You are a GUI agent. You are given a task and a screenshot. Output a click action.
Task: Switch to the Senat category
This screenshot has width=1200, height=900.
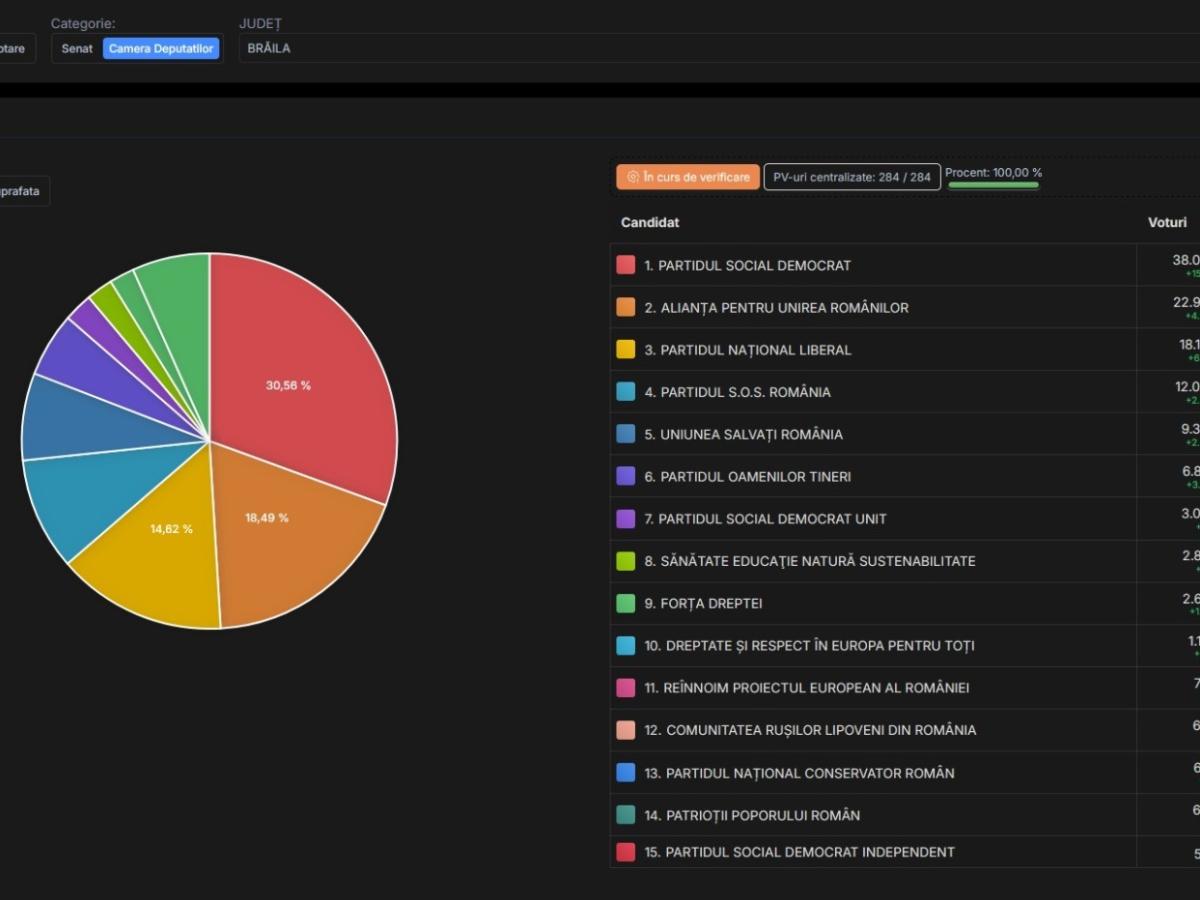pyautogui.click(x=77, y=48)
